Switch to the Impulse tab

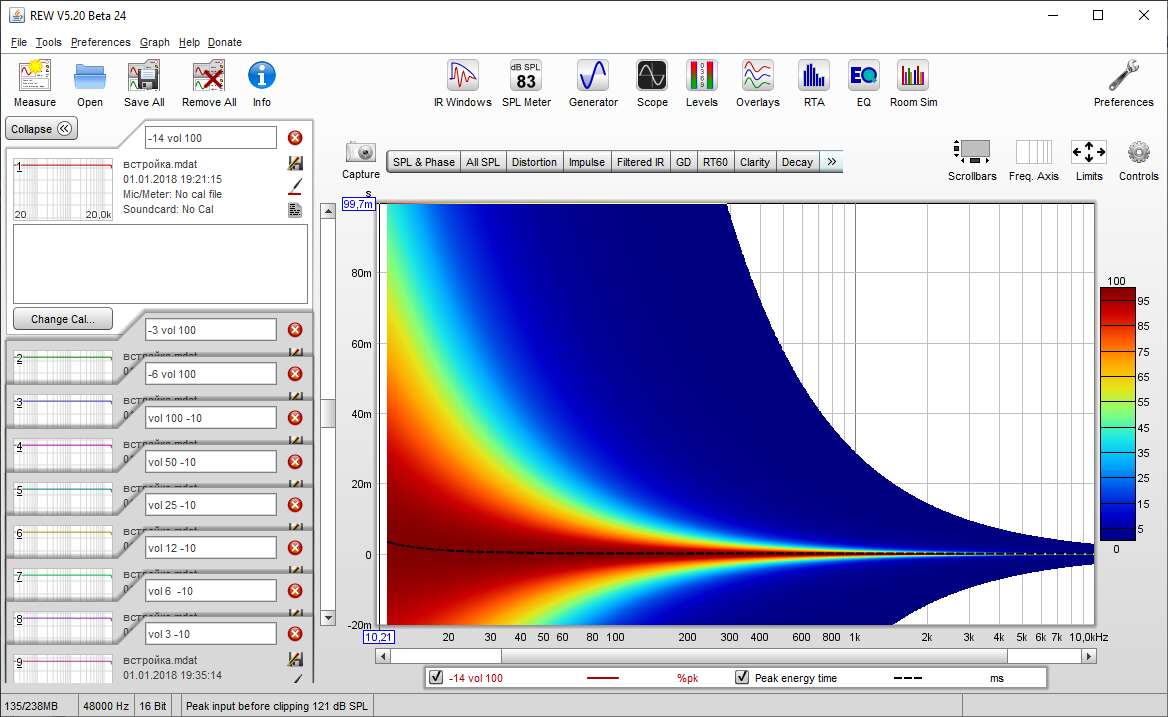[x=587, y=162]
